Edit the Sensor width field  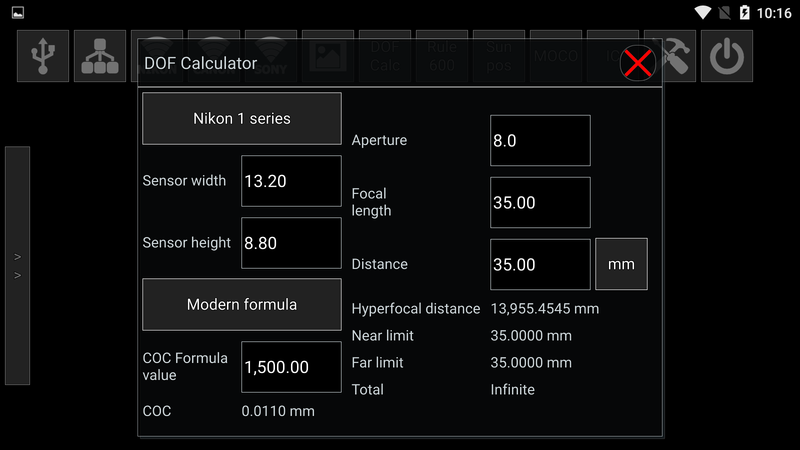point(291,181)
